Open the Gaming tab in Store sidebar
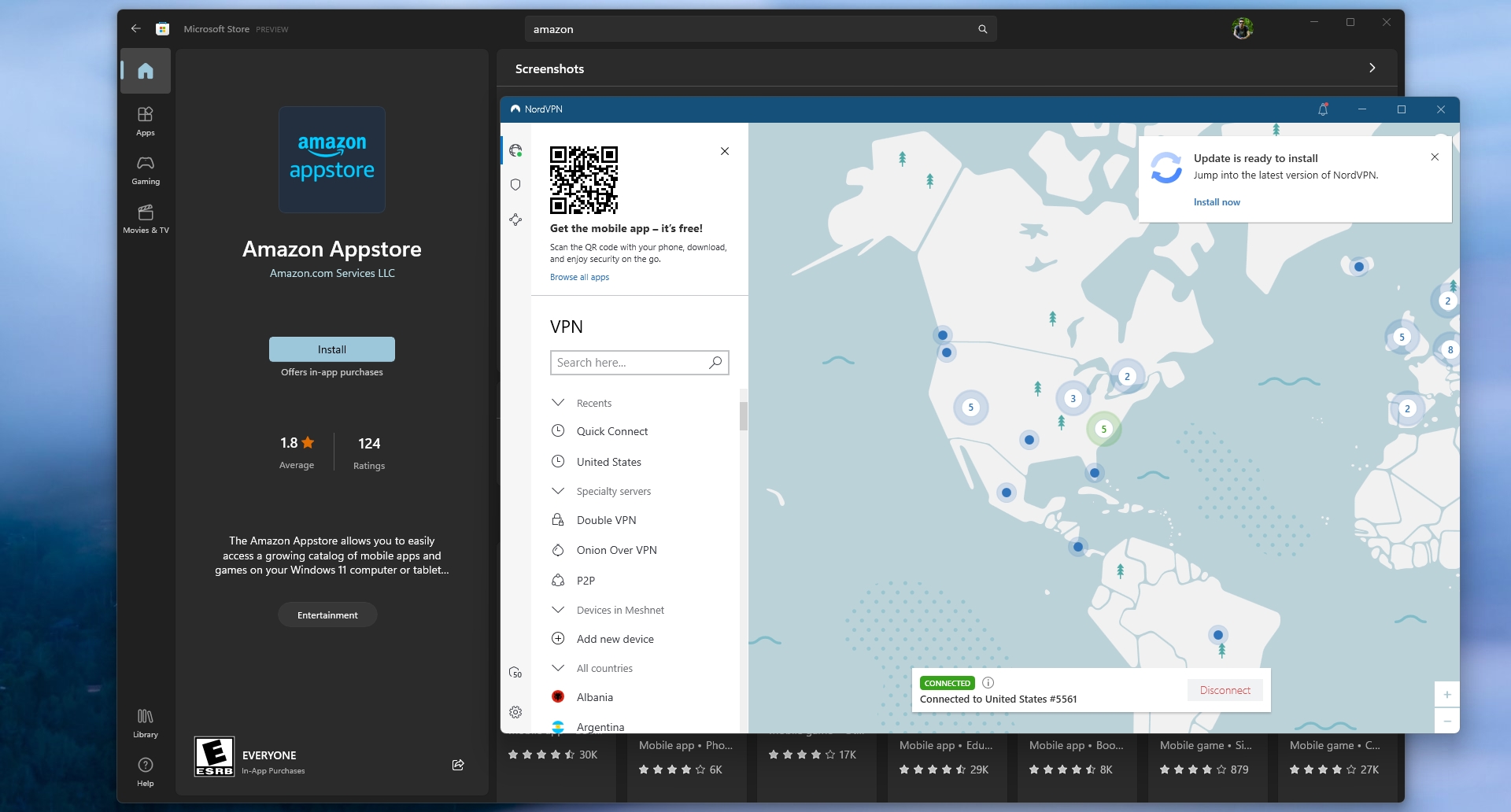This screenshot has width=1511, height=812. (x=146, y=170)
